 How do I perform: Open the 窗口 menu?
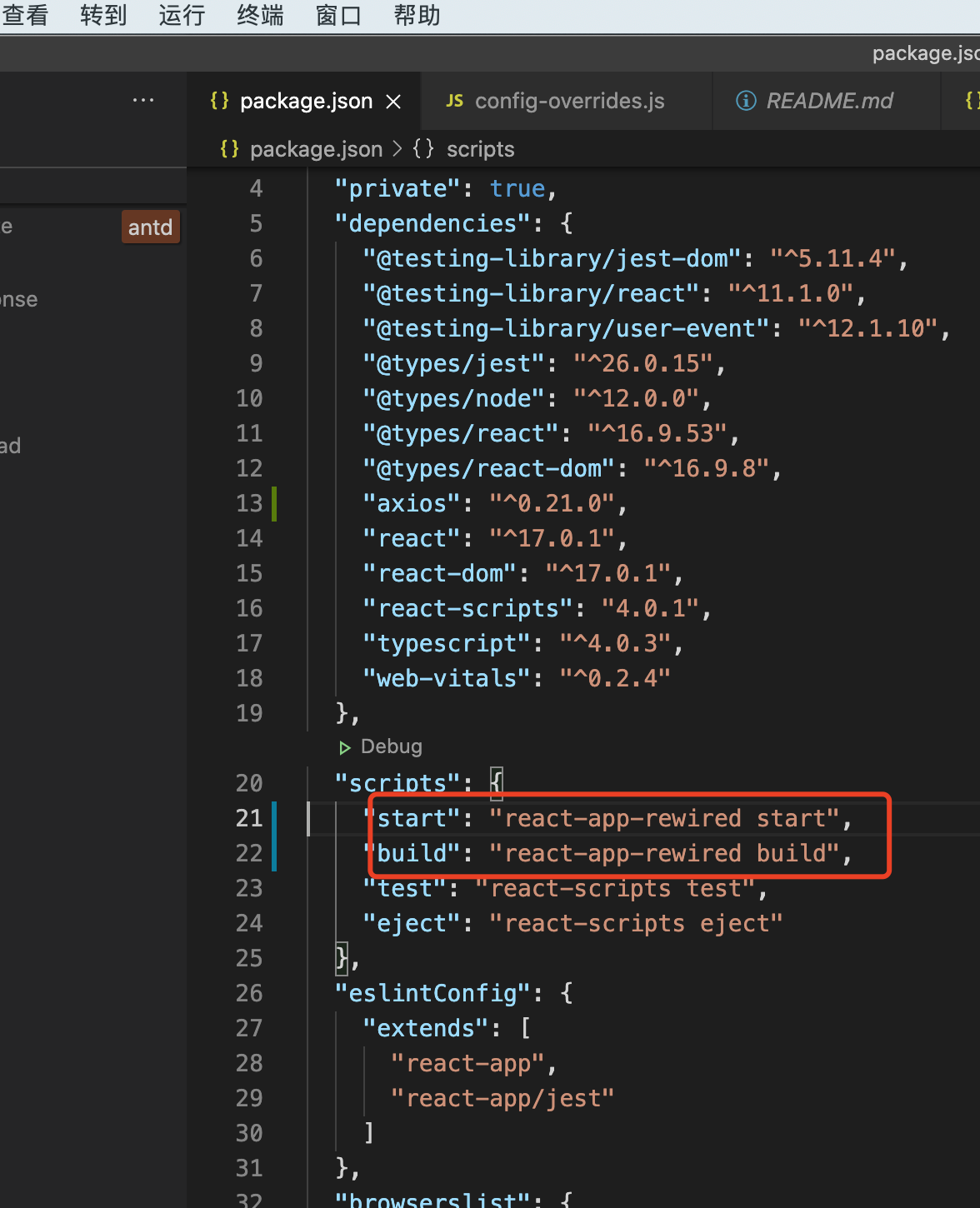[338, 15]
